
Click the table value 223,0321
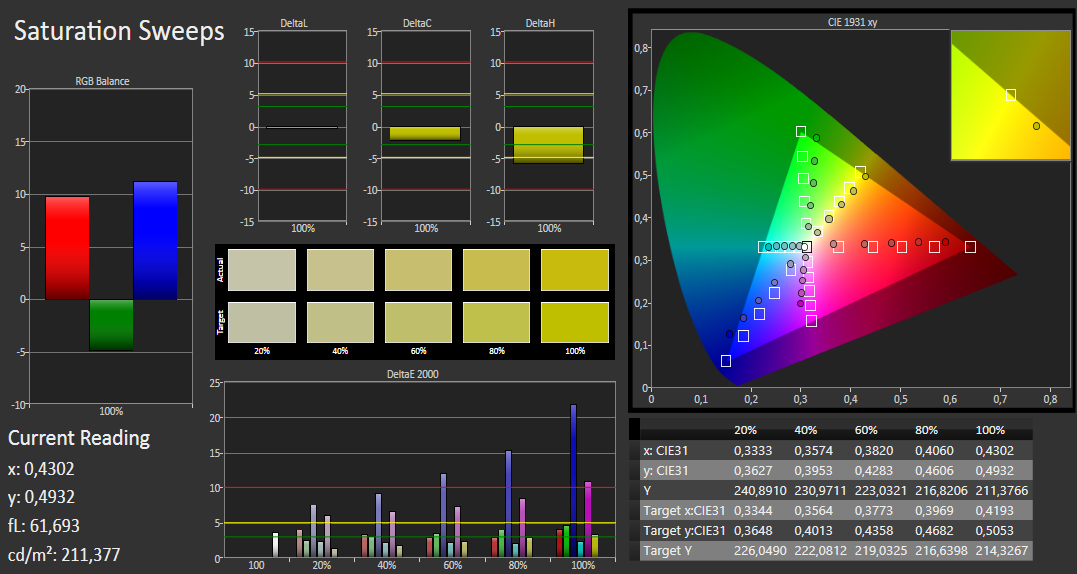pos(881,490)
